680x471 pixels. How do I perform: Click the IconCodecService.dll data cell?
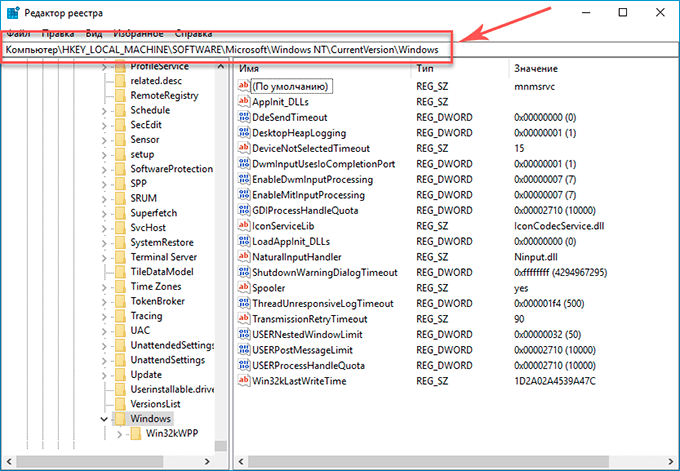(559, 226)
